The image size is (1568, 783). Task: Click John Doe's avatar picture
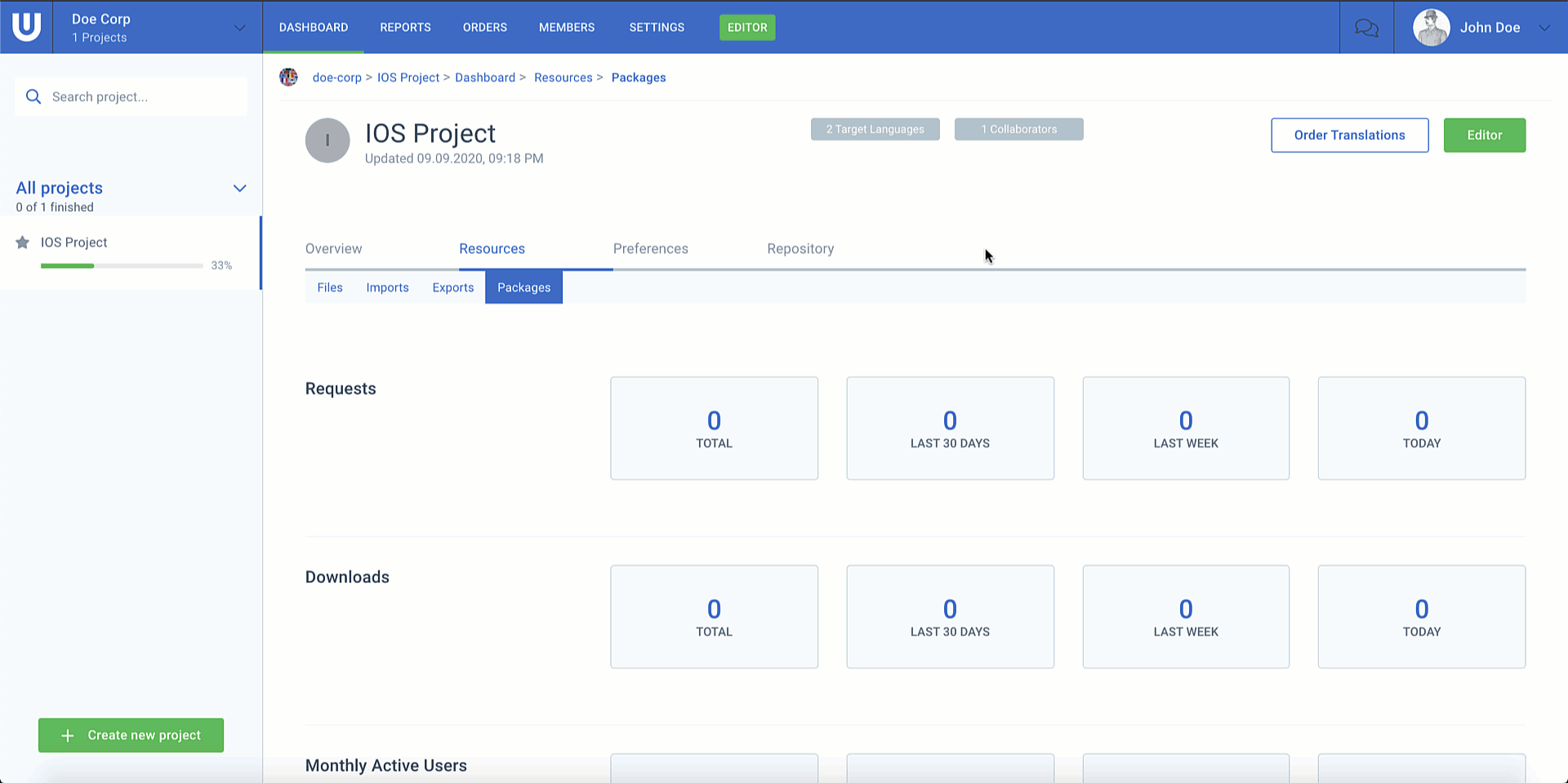(1431, 28)
